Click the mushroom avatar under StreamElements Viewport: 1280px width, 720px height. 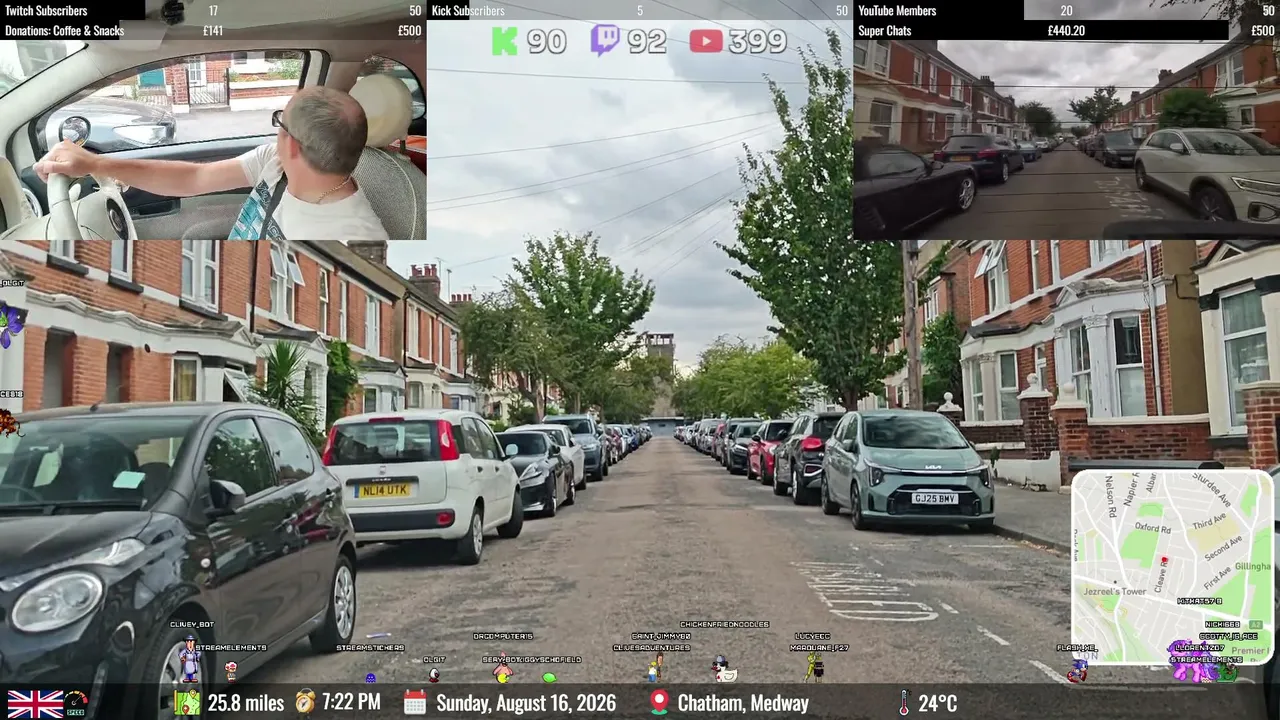(231, 671)
